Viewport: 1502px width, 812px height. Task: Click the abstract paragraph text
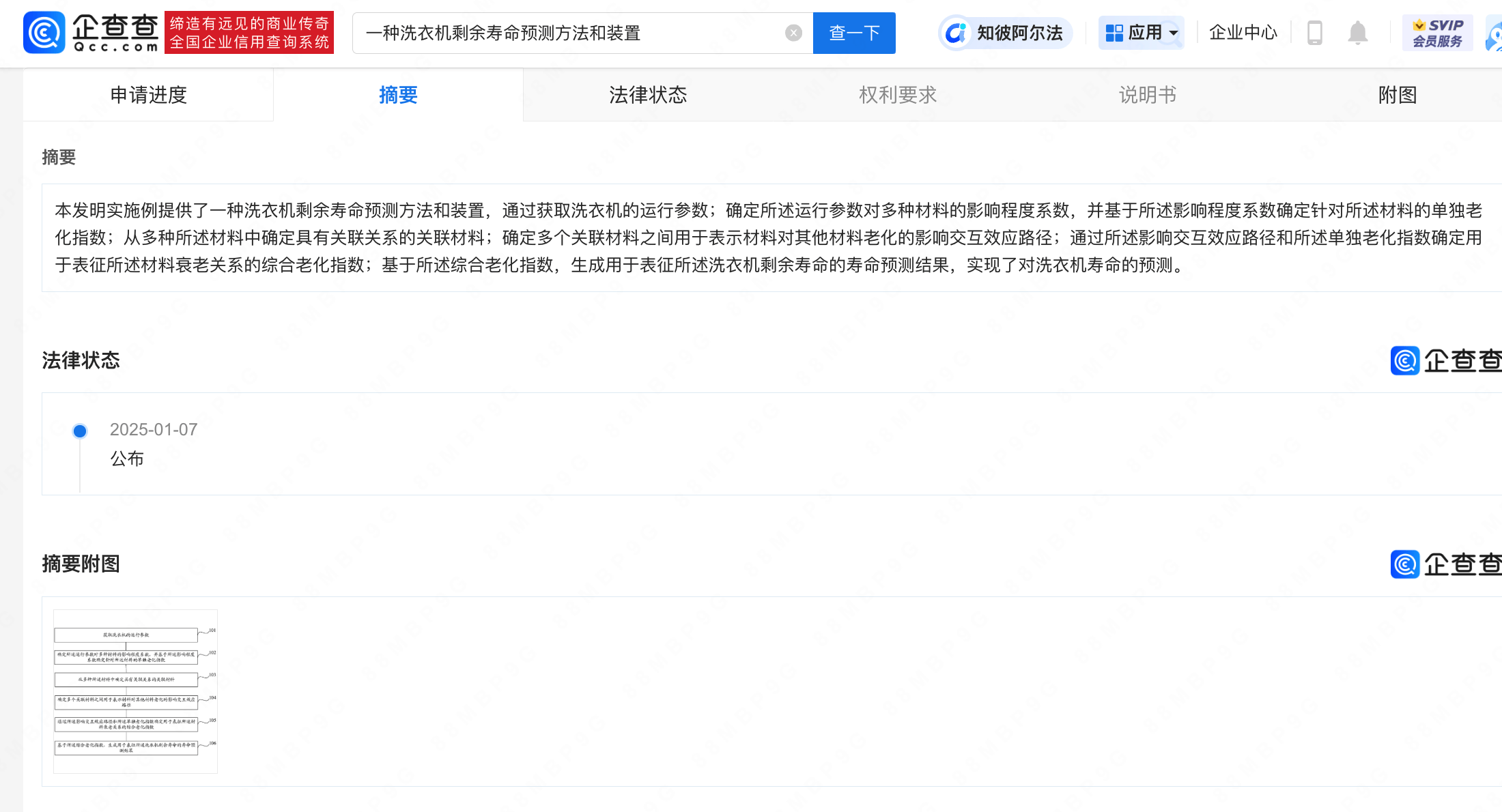click(x=768, y=237)
